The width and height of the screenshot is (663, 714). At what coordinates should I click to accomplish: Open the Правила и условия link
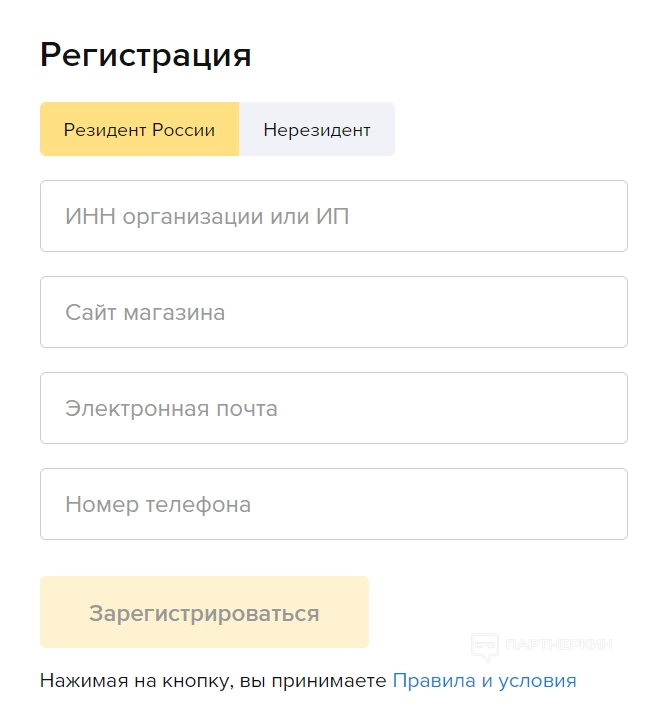coord(484,681)
